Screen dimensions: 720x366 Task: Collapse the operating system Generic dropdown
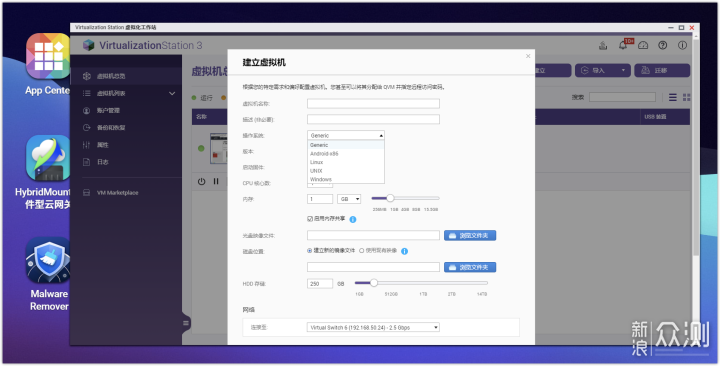pos(346,135)
